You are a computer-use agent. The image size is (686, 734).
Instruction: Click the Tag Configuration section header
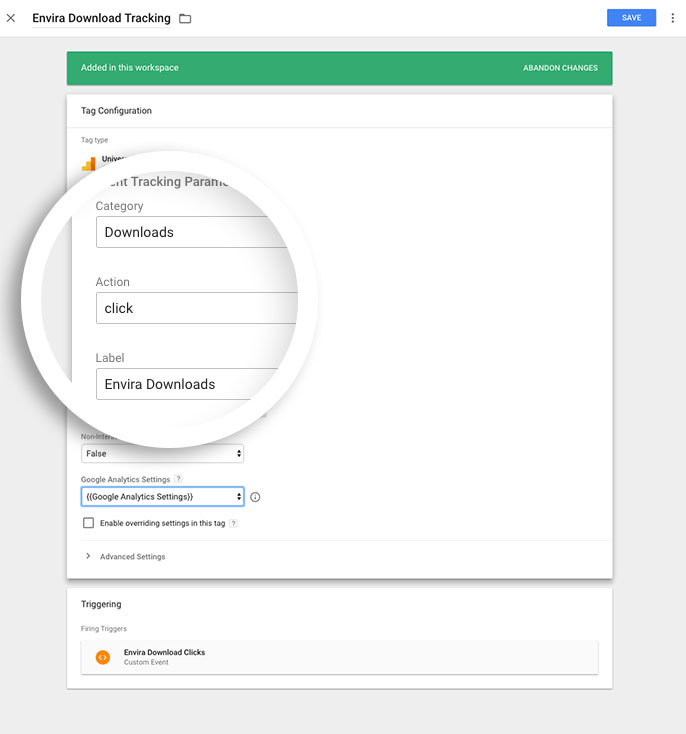point(116,110)
